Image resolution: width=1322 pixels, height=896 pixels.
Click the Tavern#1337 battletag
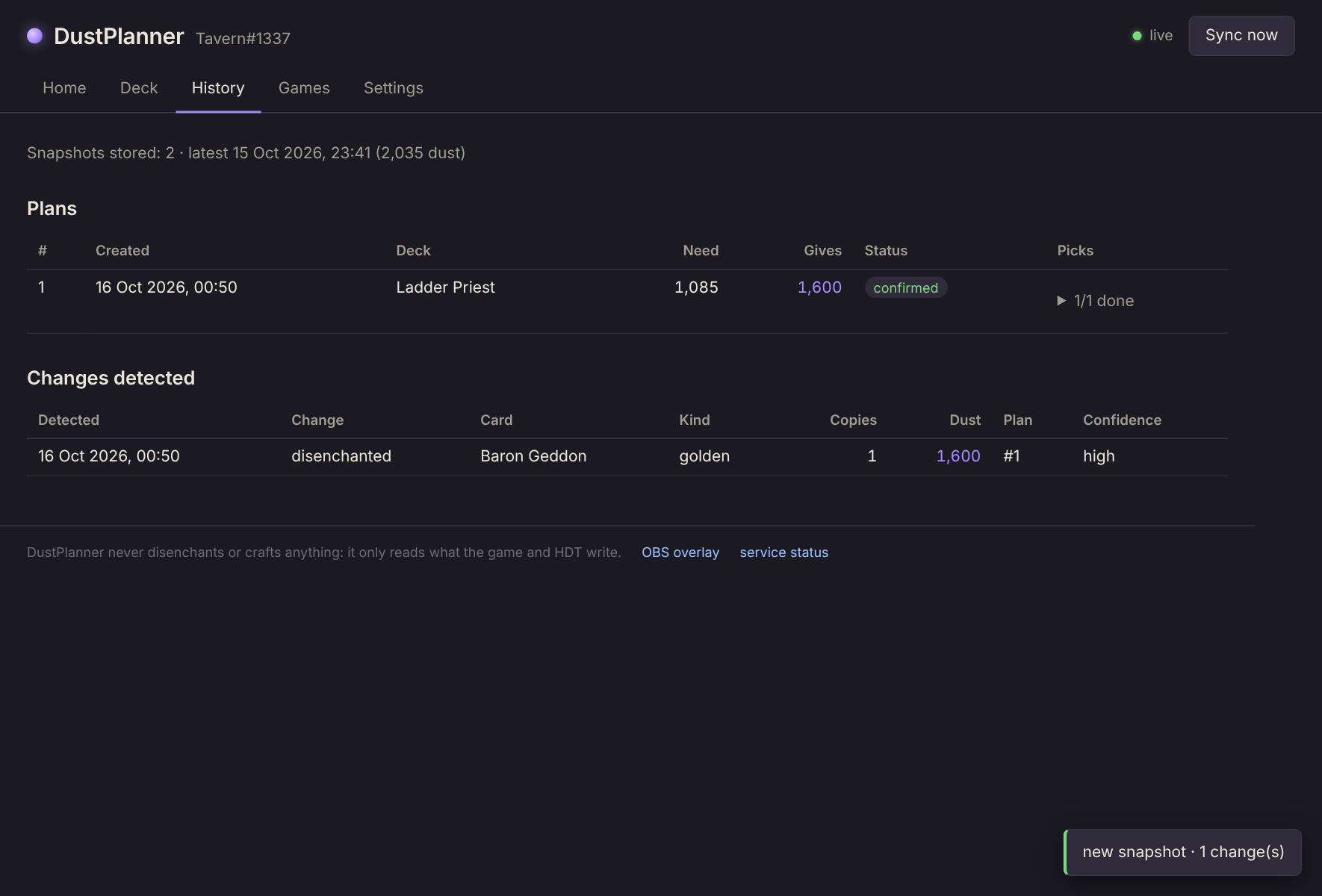point(243,38)
